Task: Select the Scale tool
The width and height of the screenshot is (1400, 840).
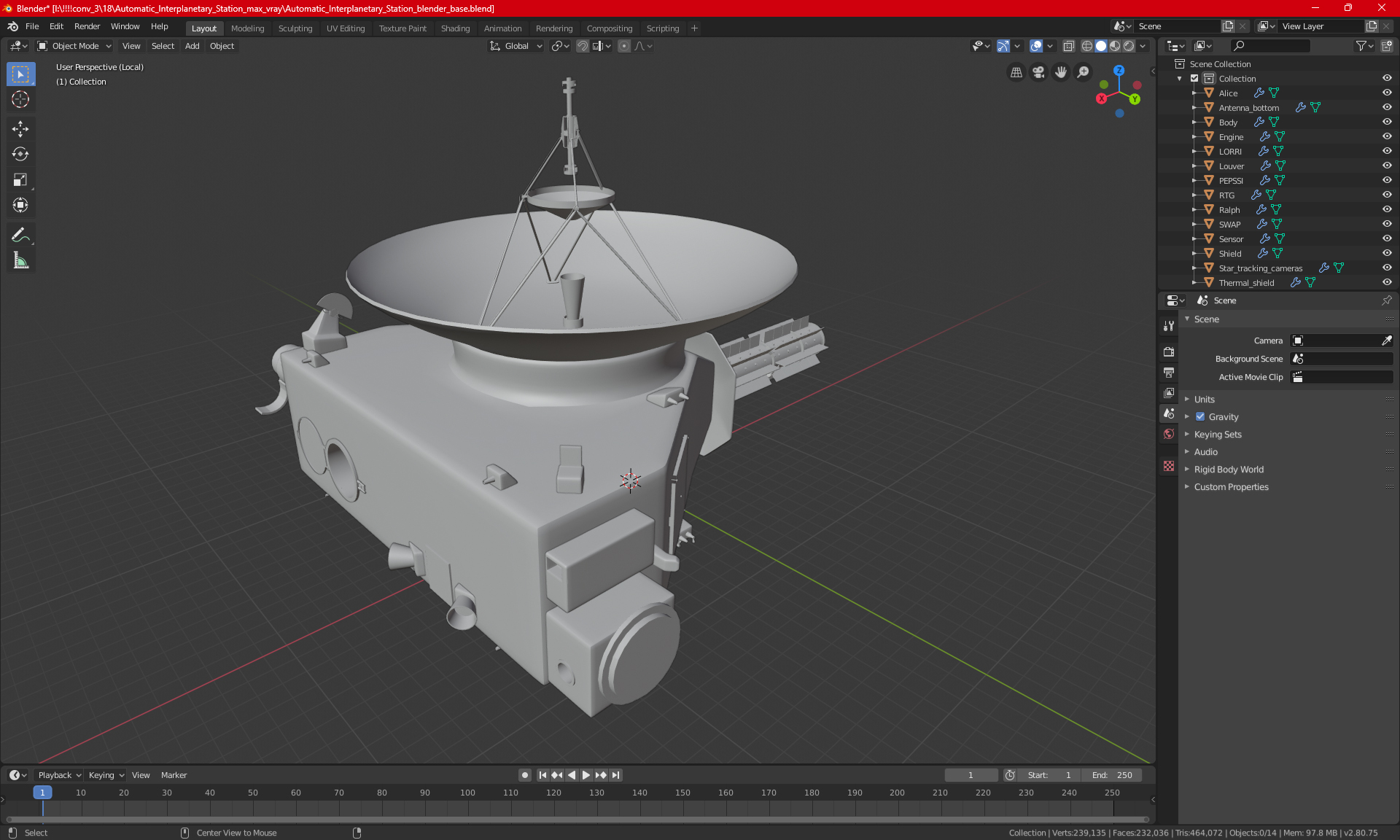Action: point(20,179)
